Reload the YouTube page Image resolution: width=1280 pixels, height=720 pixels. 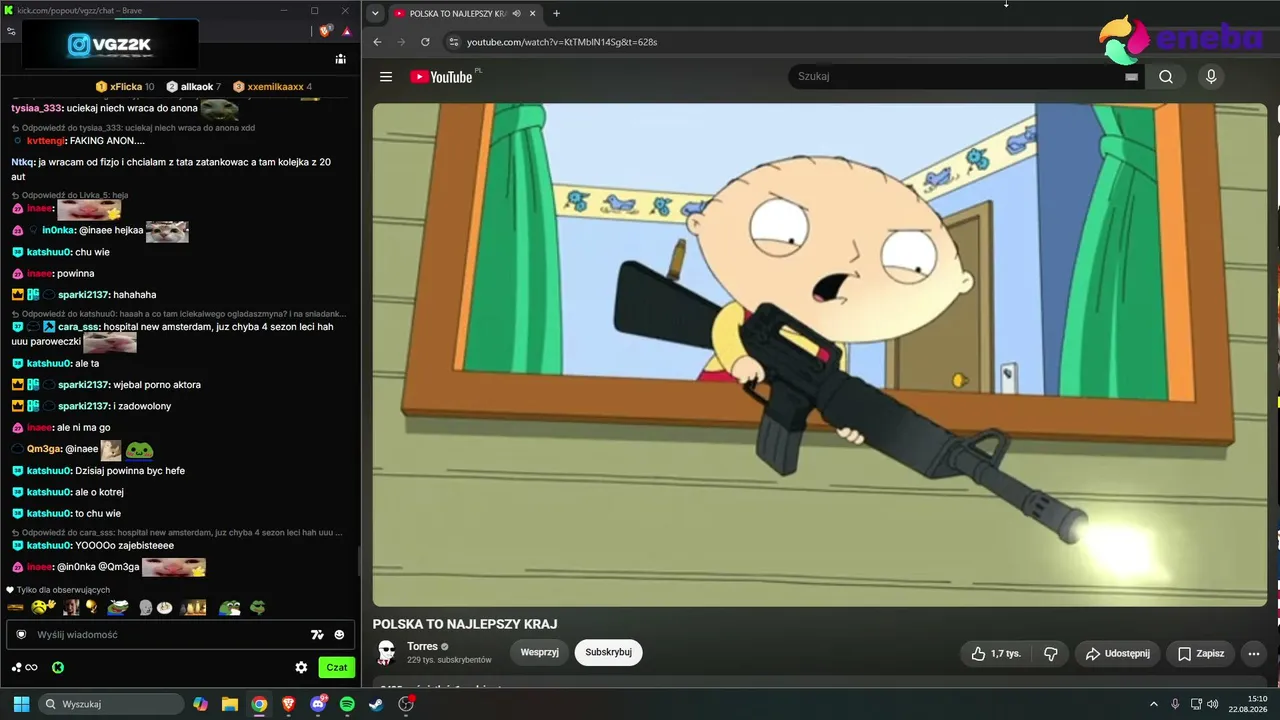pos(425,42)
